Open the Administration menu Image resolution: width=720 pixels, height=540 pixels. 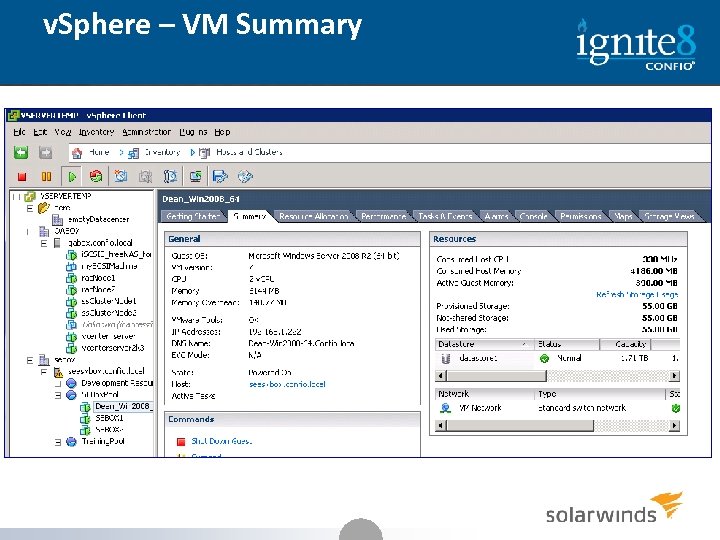click(146, 132)
